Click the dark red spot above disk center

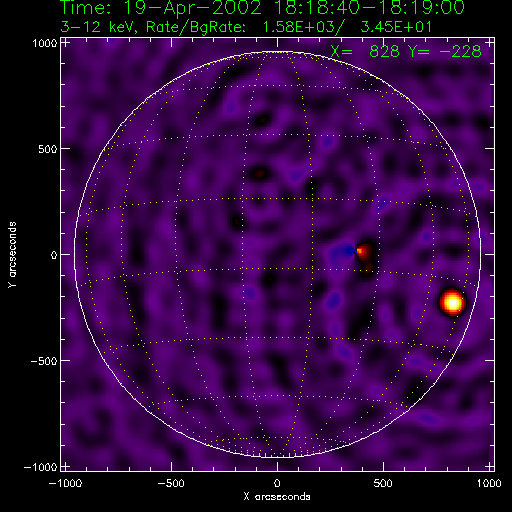coord(260,174)
